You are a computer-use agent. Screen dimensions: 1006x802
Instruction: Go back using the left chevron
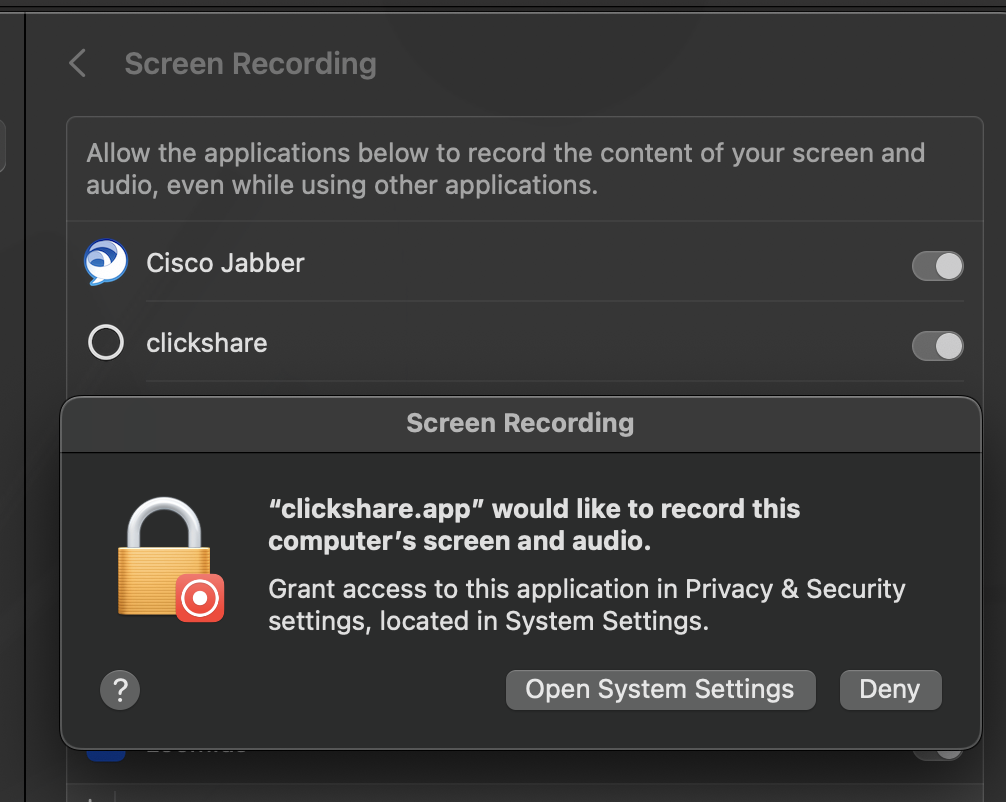tap(77, 64)
